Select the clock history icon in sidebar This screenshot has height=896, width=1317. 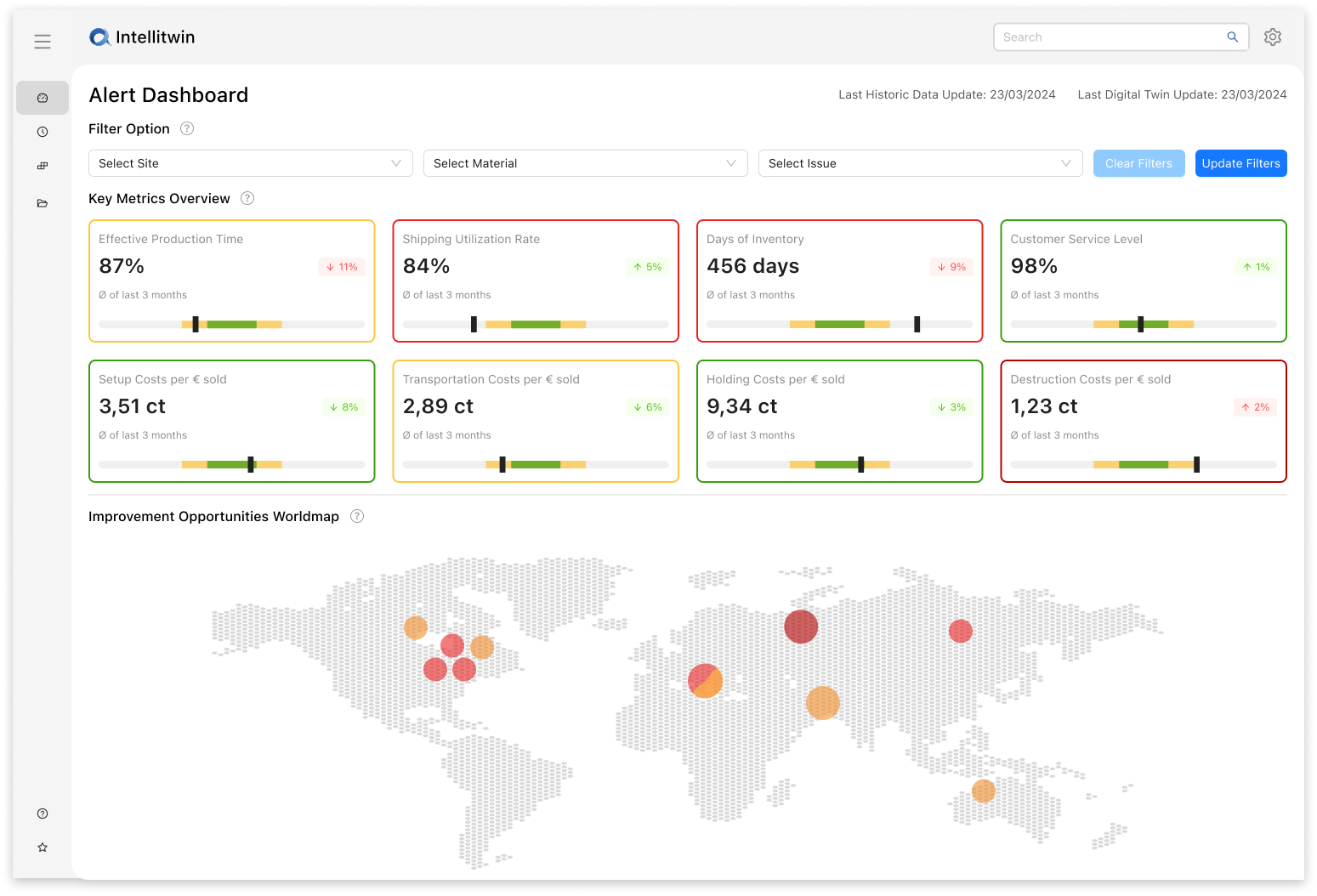click(43, 132)
